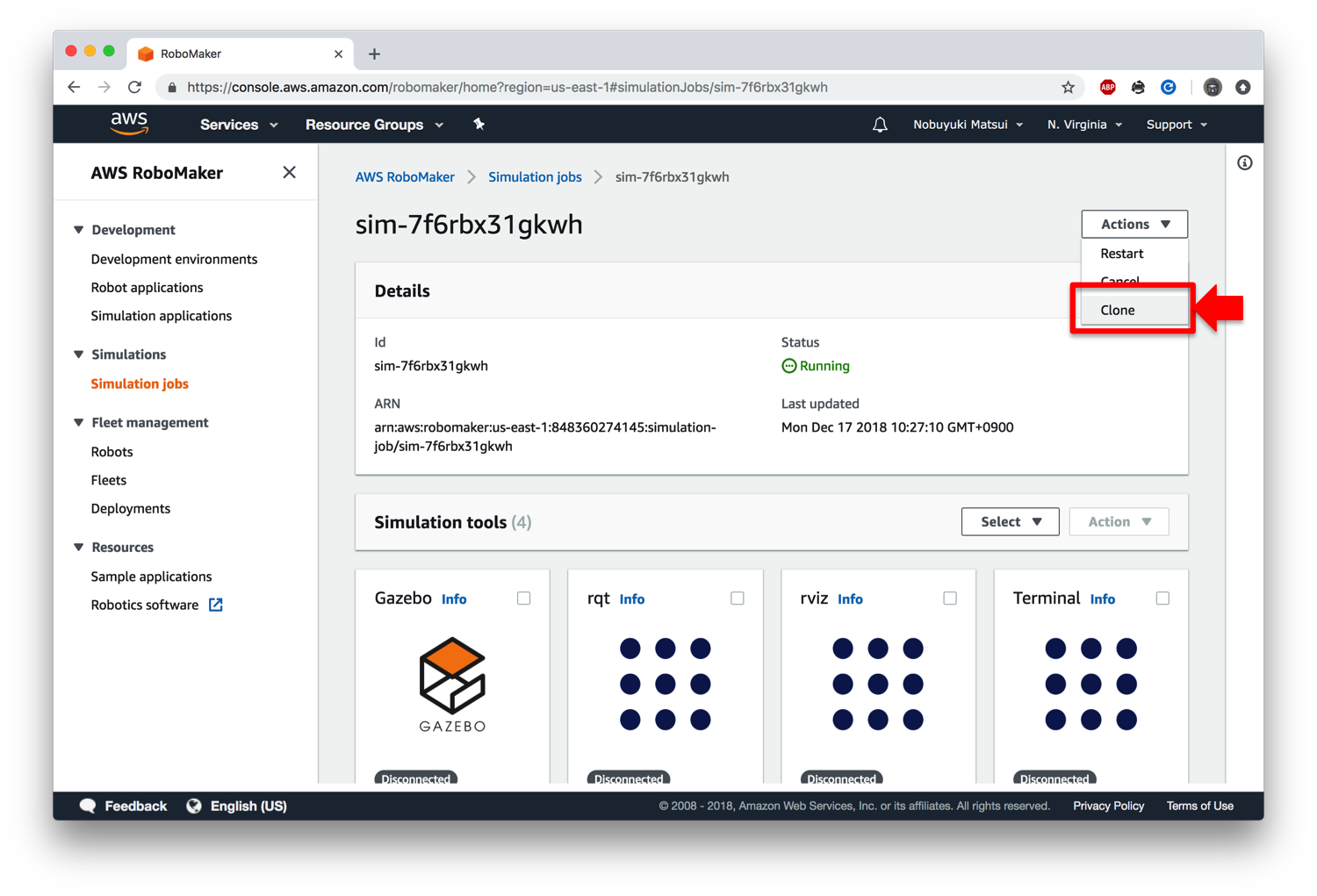This screenshot has height=896, width=1317.
Task: Open the info panel on the right edge
Action: click(x=1244, y=162)
